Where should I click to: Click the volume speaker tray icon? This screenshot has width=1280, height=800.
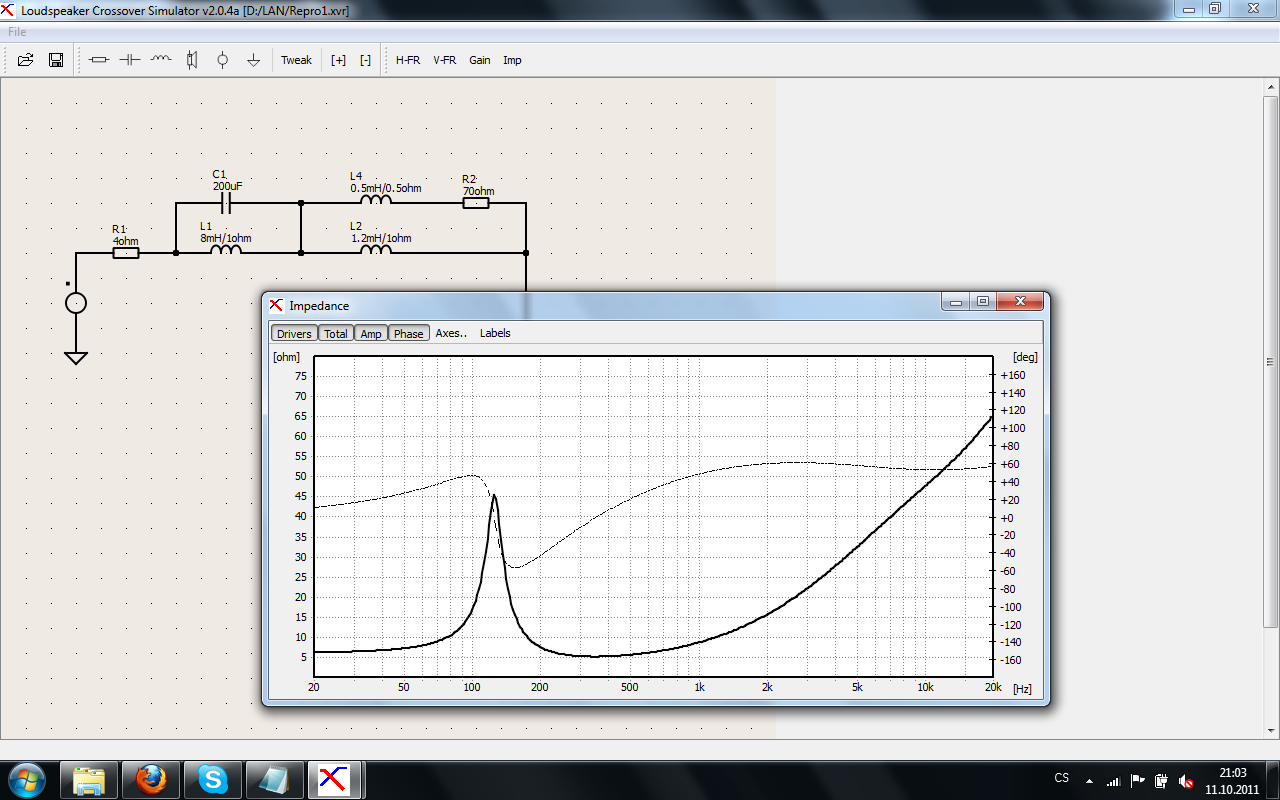tap(1186, 780)
